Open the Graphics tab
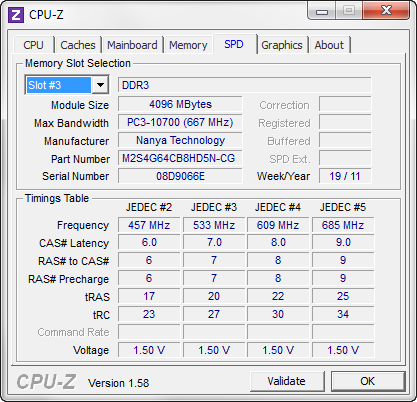The width and height of the screenshot is (417, 402). [x=282, y=45]
